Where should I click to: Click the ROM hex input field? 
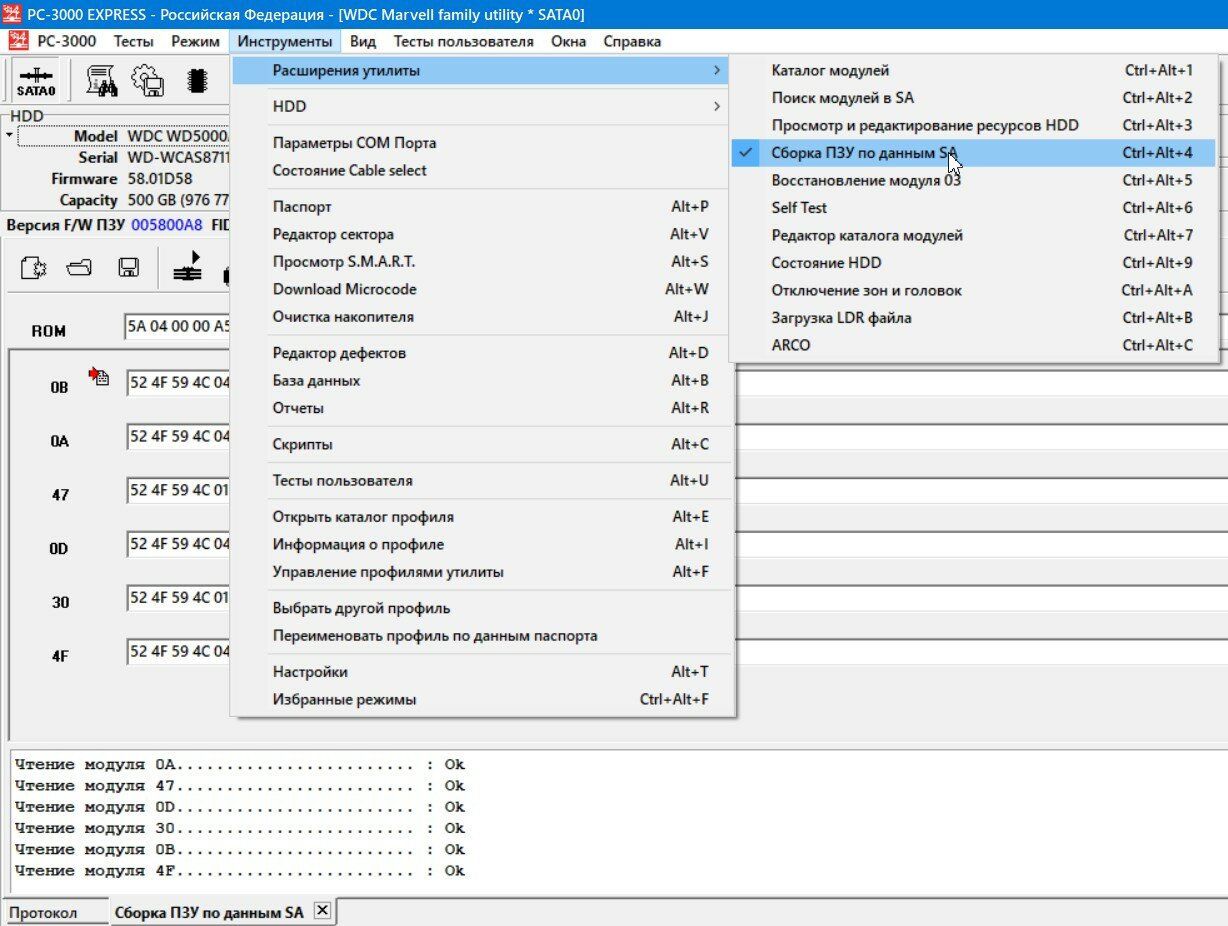[x=178, y=327]
